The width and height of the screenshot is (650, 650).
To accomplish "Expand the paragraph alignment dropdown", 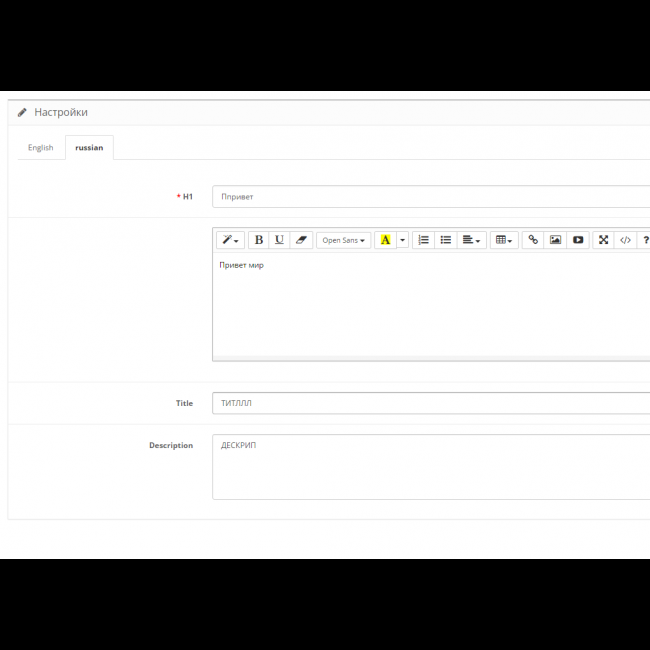I will (472, 240).
